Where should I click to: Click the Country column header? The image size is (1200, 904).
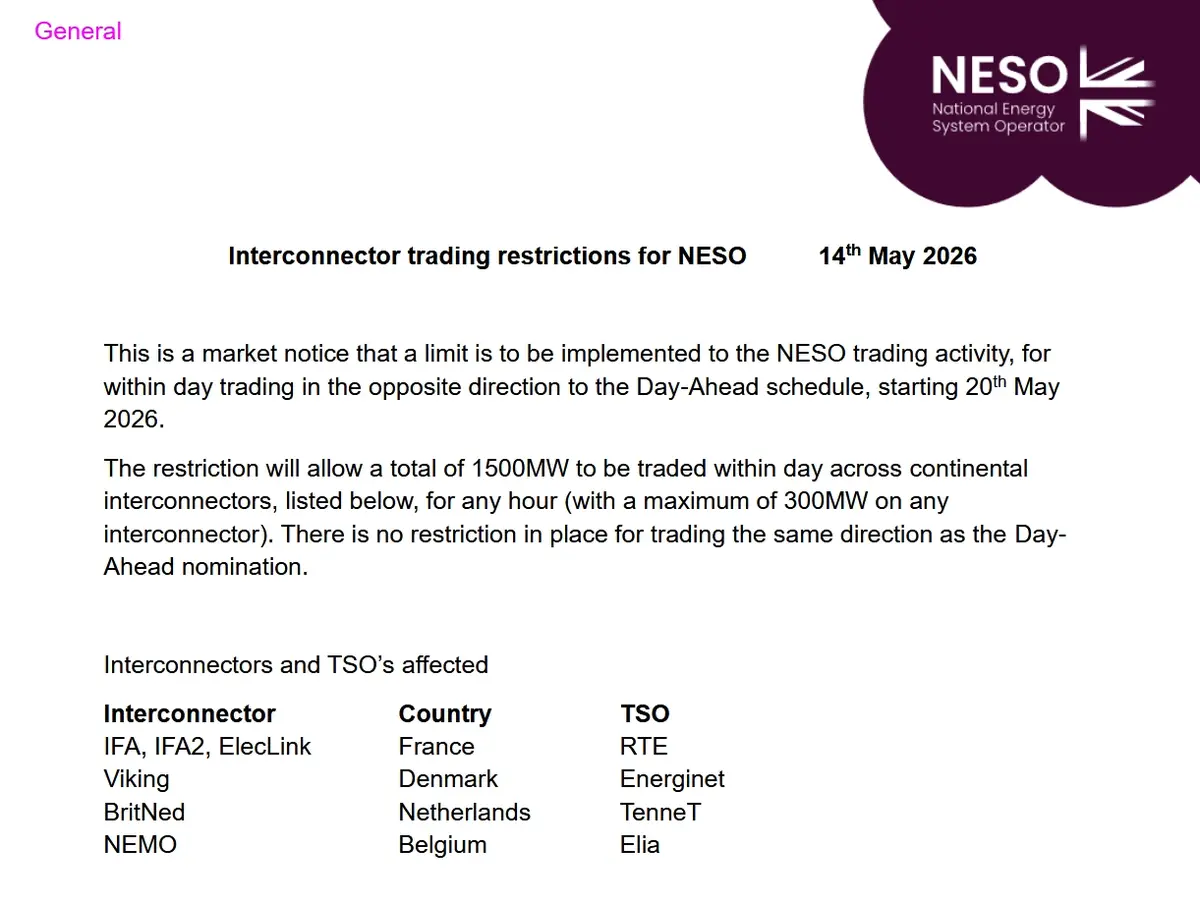[x=445, y=714]
